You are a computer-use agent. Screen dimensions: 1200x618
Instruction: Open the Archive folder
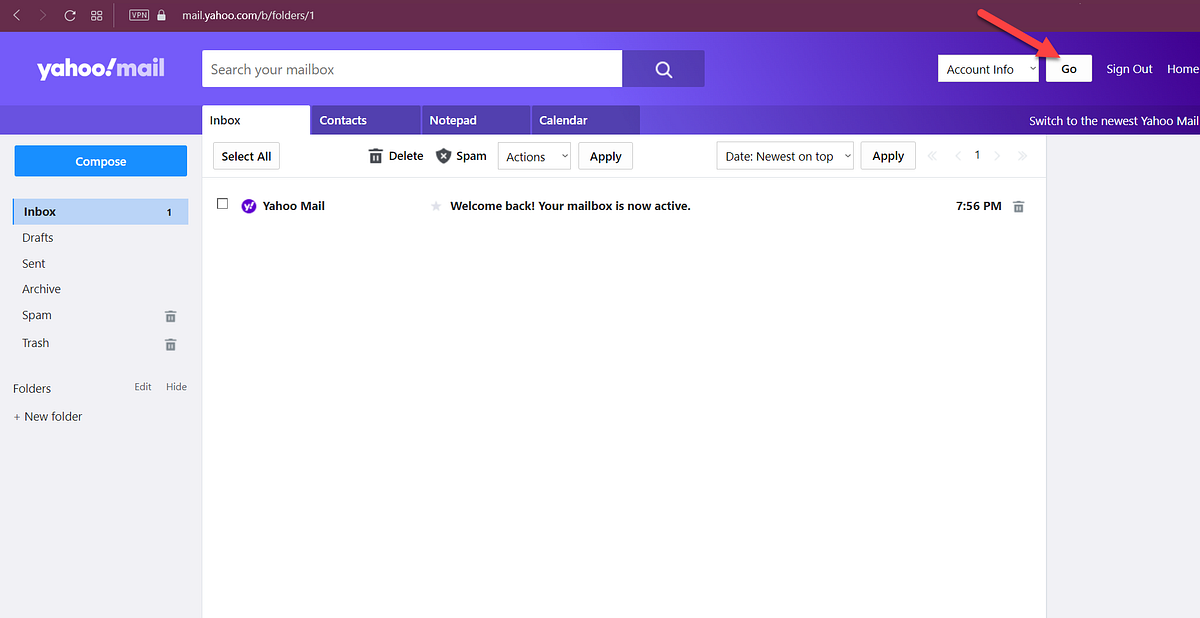42,289
